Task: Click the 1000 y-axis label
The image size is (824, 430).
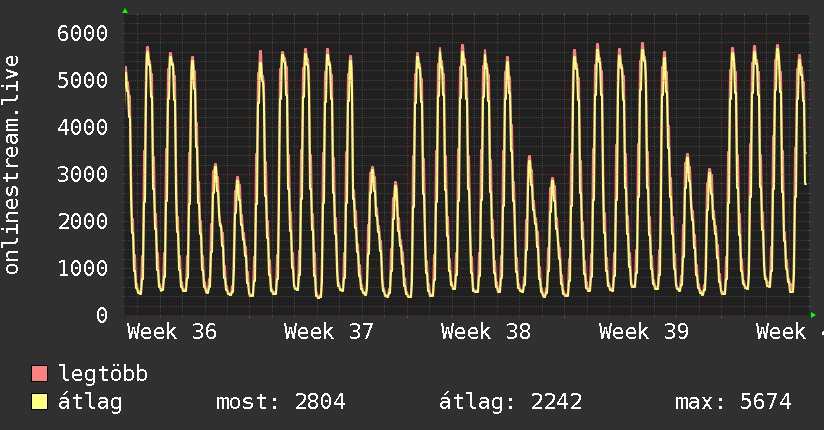Action: (83, 268)
